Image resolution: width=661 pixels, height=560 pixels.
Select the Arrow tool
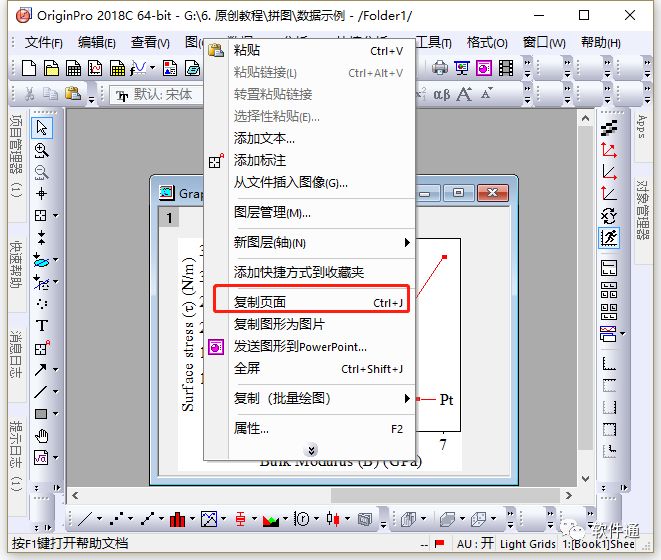40,370
